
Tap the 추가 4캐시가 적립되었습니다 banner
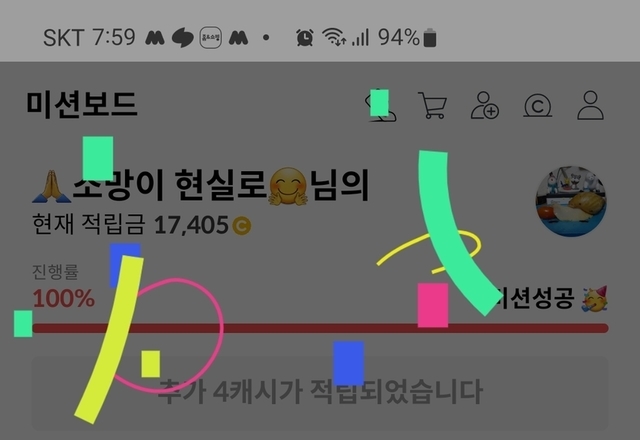point(320,393)
